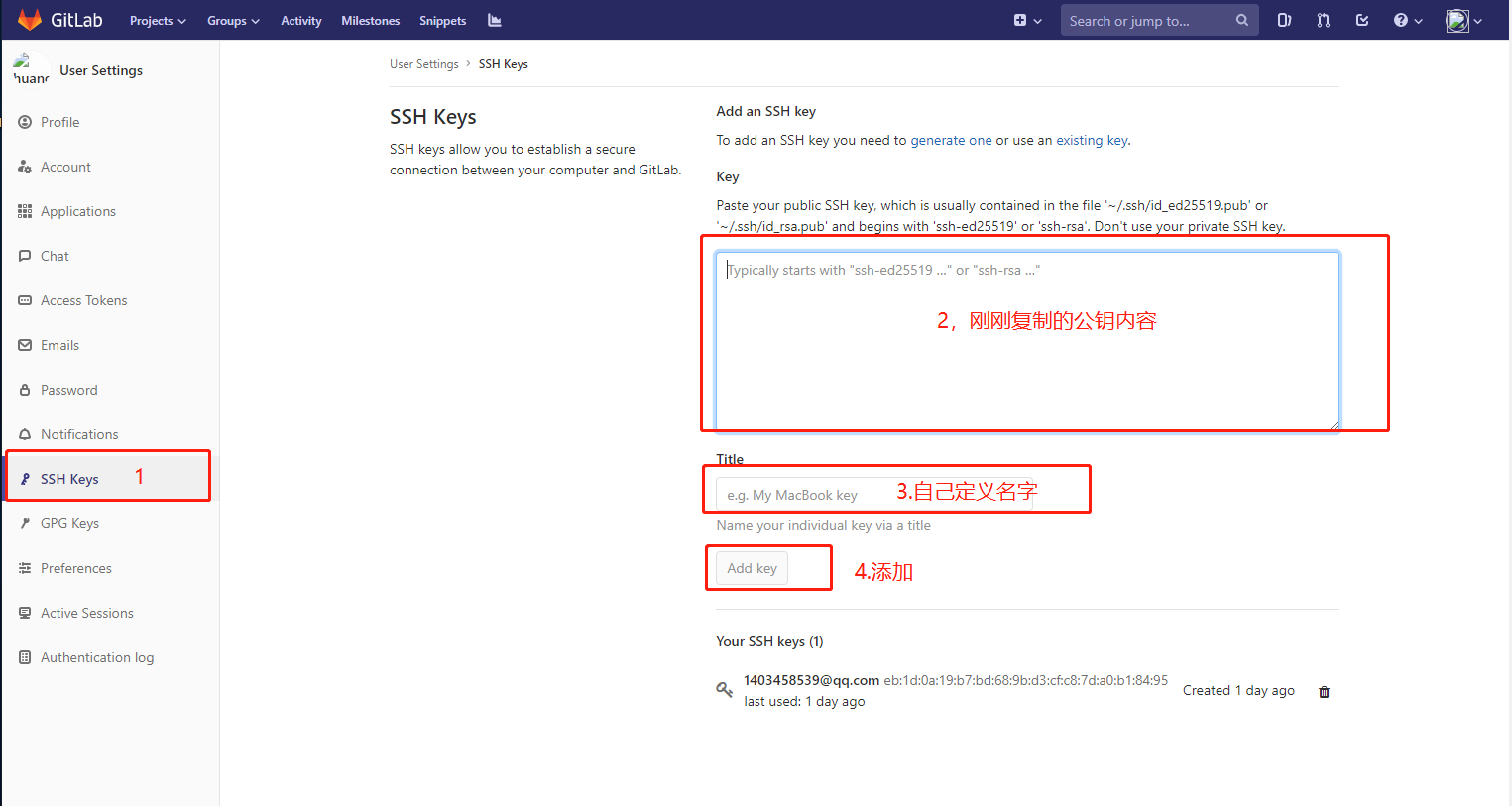Open the Active Sessions page
Image resolution: width=1512 pixels, height=806 pixels.
pyautogui.click(x=86, y=613)
